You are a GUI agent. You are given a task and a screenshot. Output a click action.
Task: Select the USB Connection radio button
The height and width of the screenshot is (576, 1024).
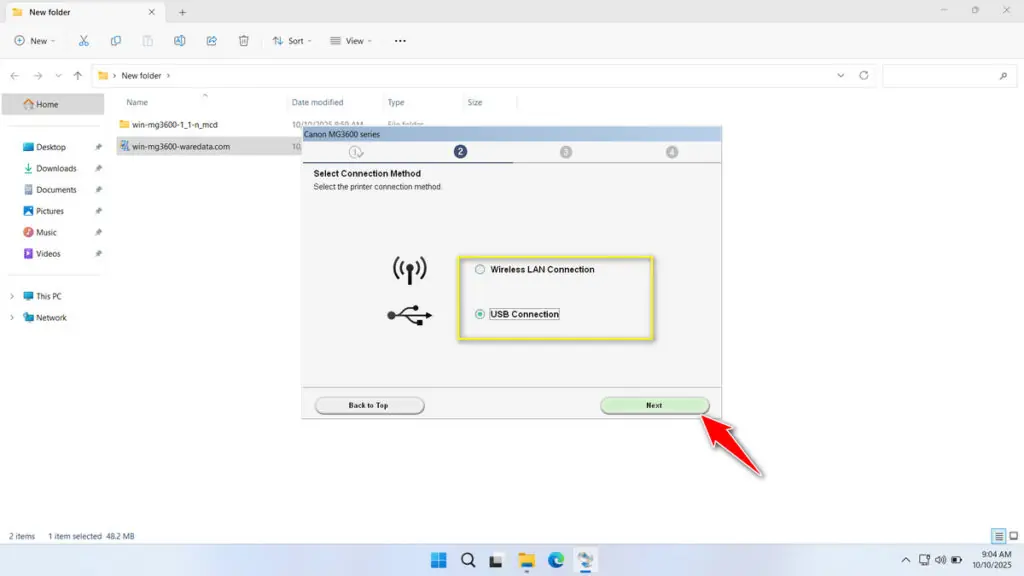point(481,313)
